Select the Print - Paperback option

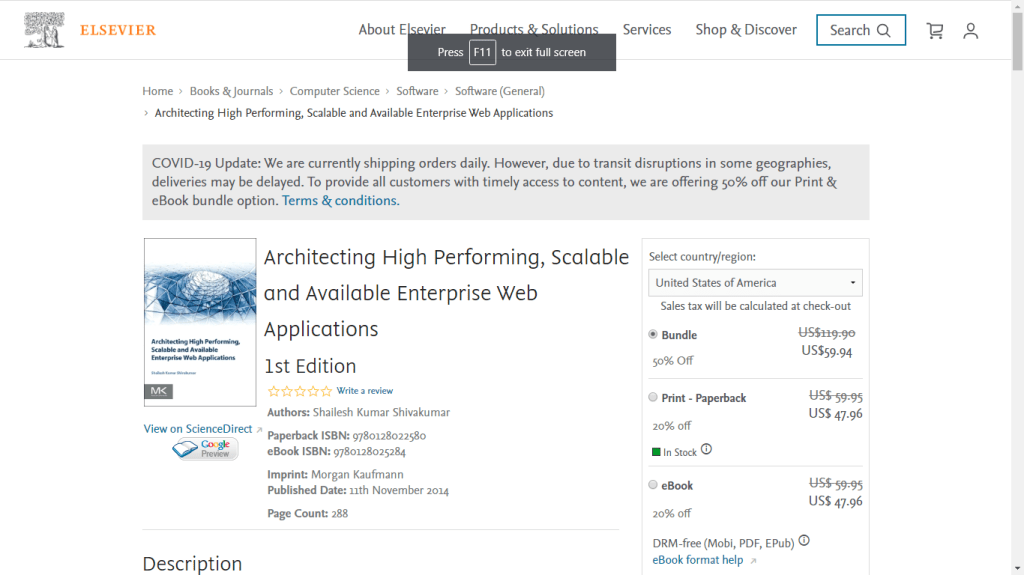tap(653, 397)
